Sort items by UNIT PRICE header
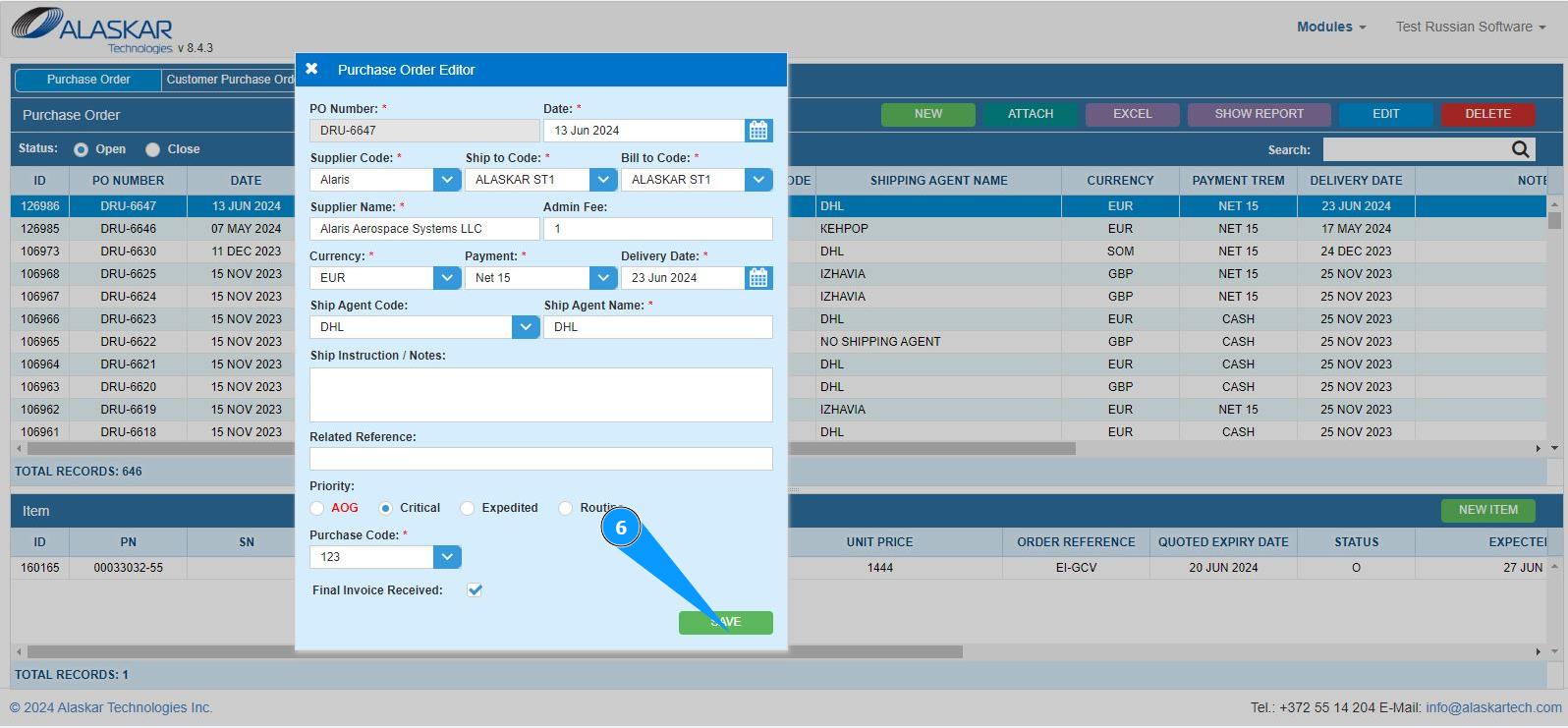This screenshot has width=1568, height=728. point(879,542)
